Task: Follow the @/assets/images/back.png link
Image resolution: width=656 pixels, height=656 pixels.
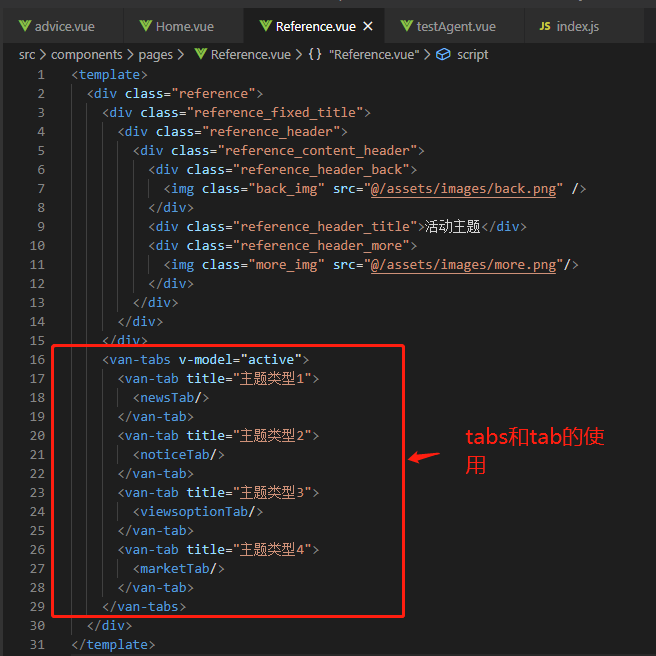Action: click(463, 189)
